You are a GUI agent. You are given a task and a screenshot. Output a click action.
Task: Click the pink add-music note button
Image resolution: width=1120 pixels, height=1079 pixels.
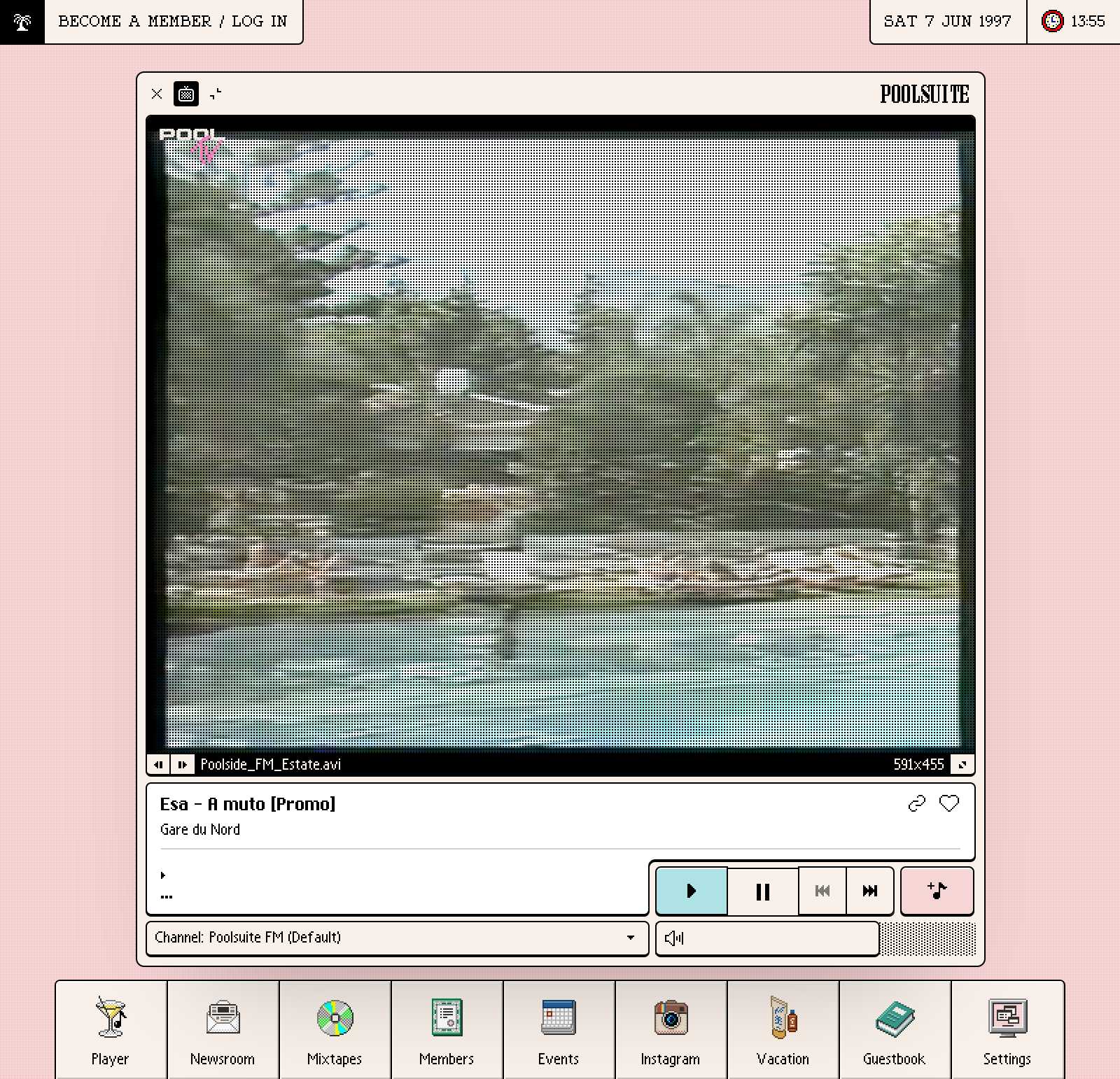tap(937, 891)
